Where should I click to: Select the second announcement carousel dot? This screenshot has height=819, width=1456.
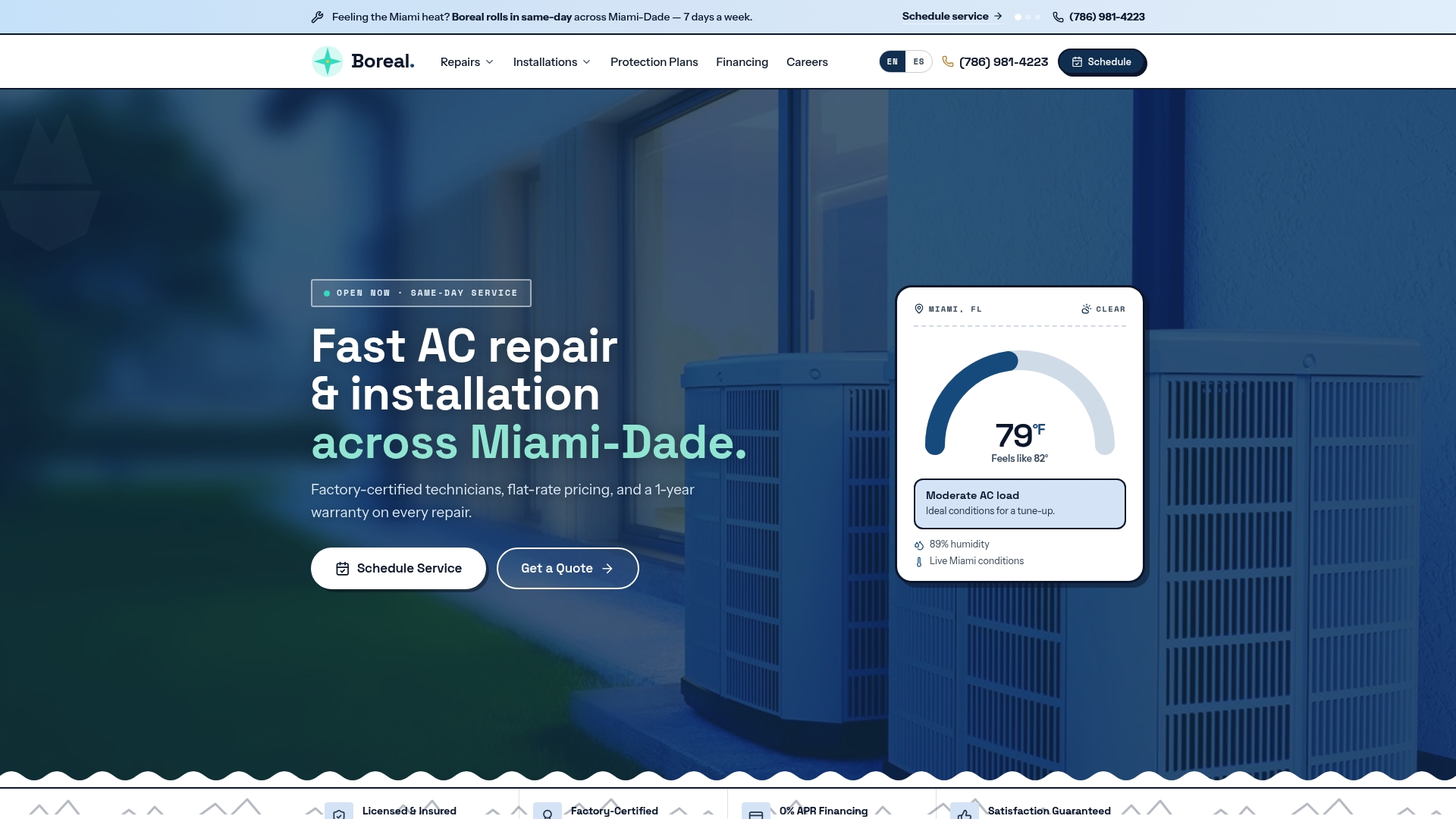point(1028,17)
